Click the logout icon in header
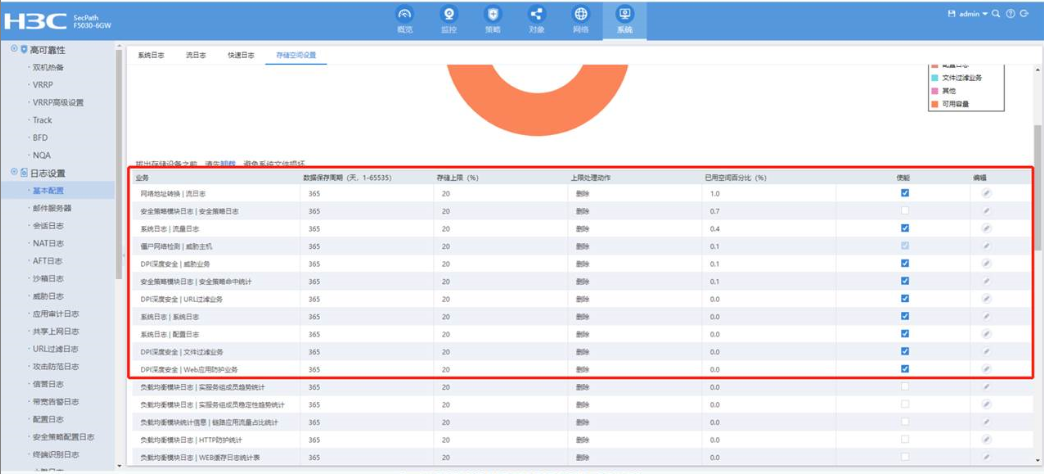The image size is (1044, 474). tap(1024, 13)
